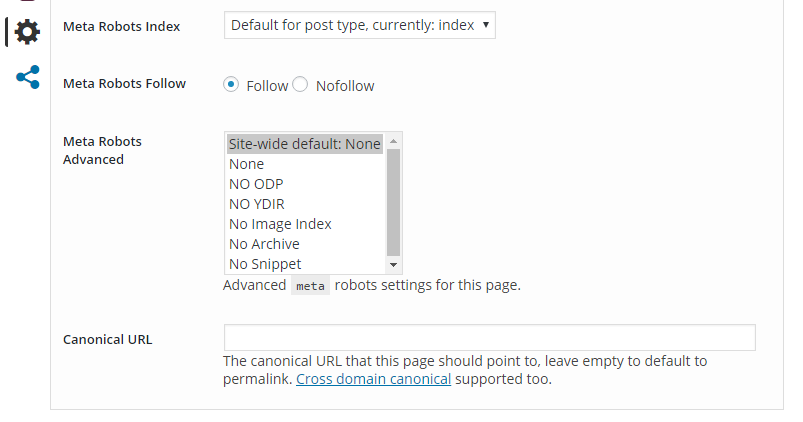Select the Follow radio button

[231, 84]
